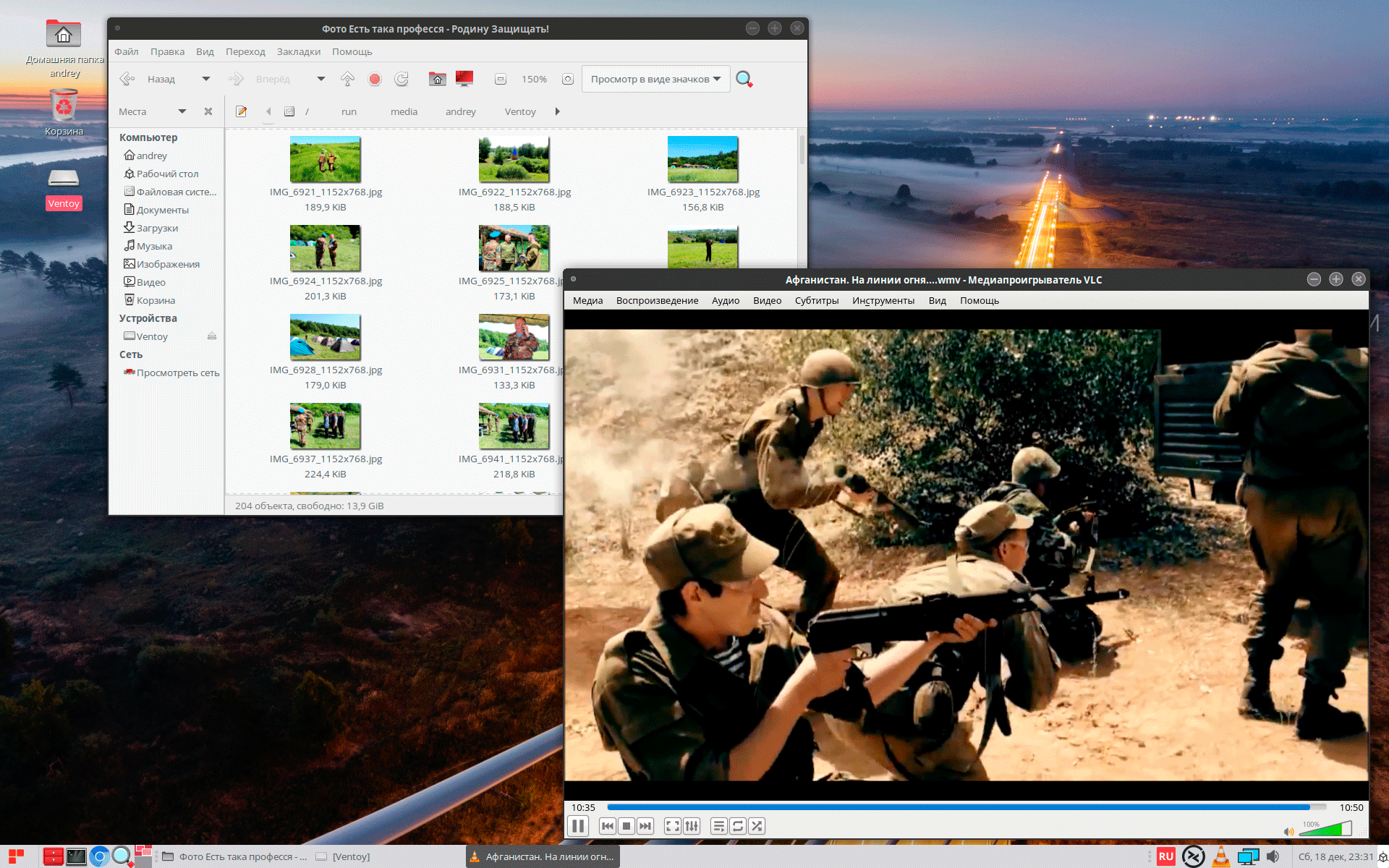Click the Ventoy path breadcrumb button
This screenshot has width=1389, height=868.
point(520,111)
